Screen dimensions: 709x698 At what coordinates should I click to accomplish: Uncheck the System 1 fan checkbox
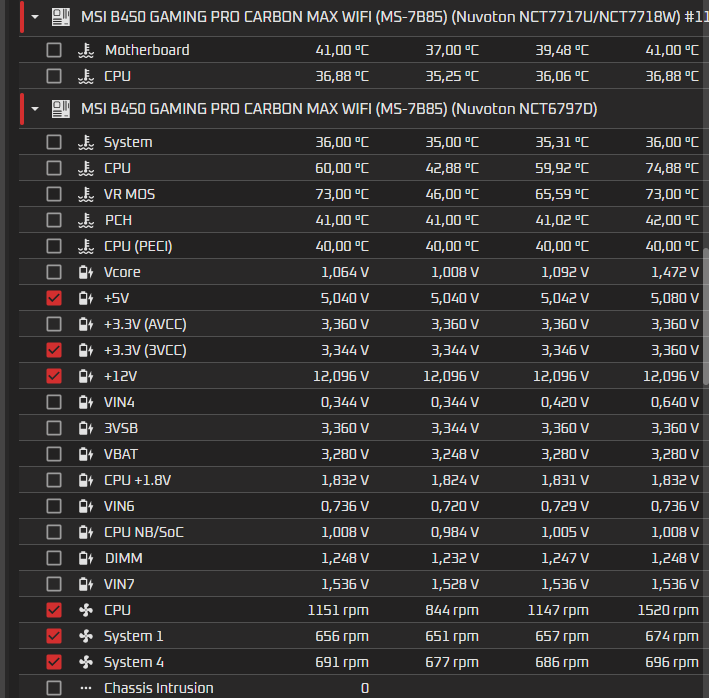tap(54, 636)
